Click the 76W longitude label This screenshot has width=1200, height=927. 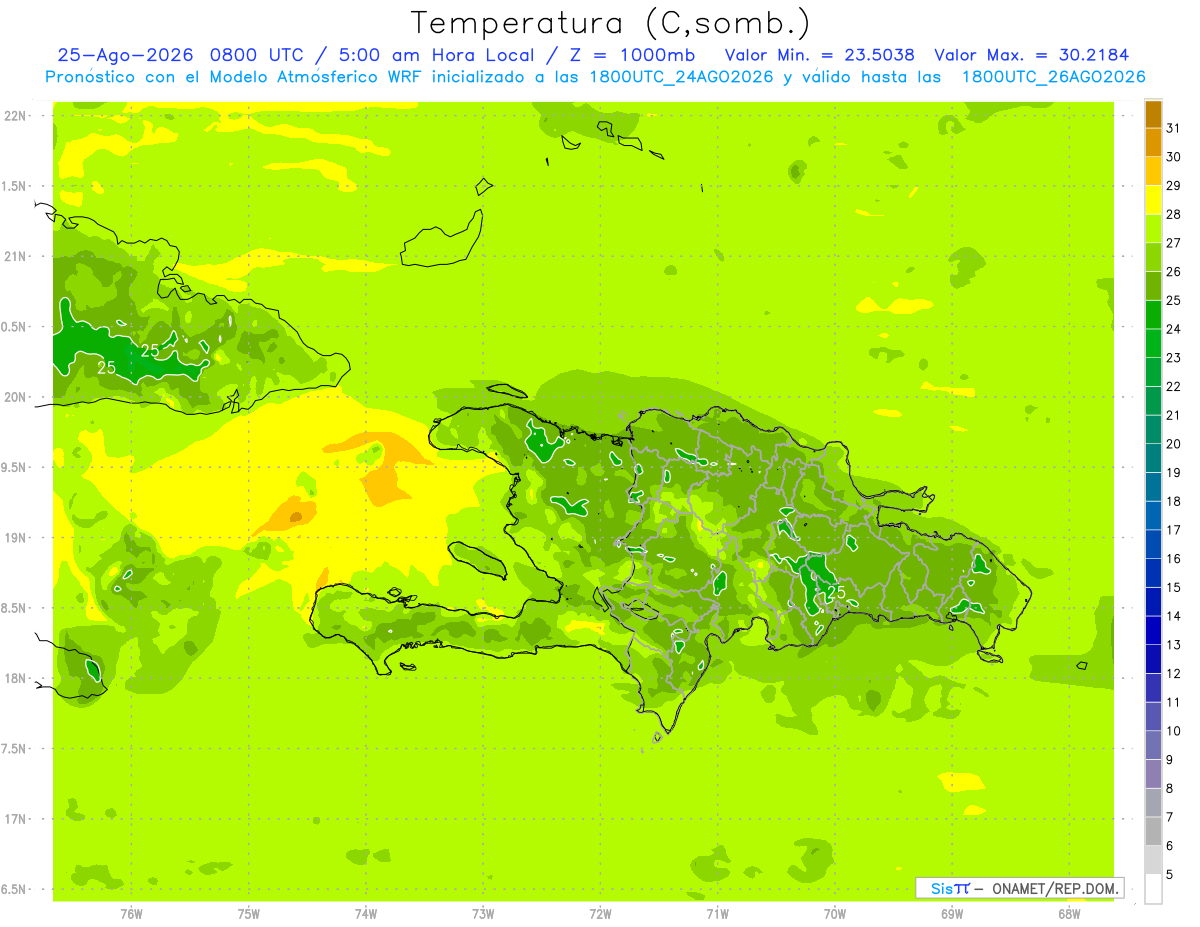point(131,914)
